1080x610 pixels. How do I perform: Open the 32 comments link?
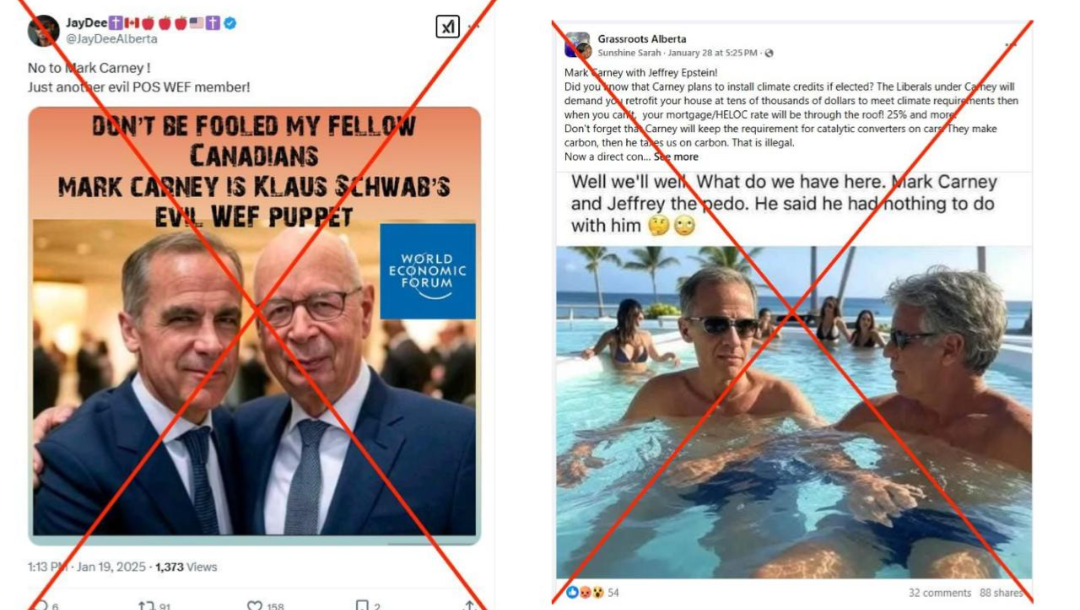[939, 593]
